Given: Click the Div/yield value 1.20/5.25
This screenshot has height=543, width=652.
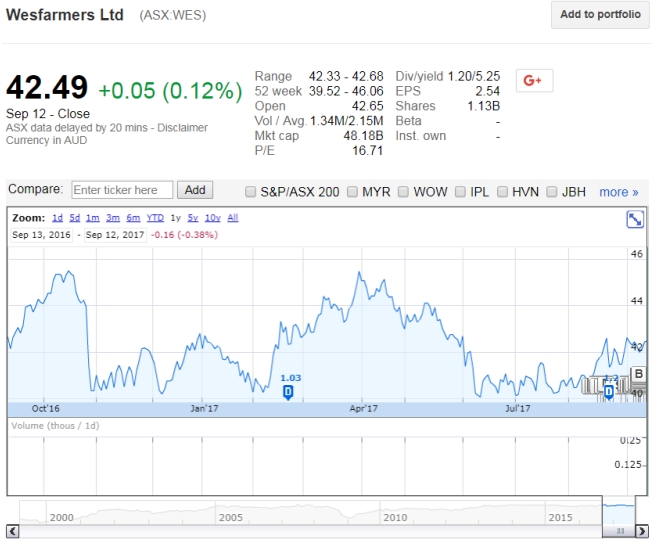Looking at the screenshot, I should [x=474, y=76].
